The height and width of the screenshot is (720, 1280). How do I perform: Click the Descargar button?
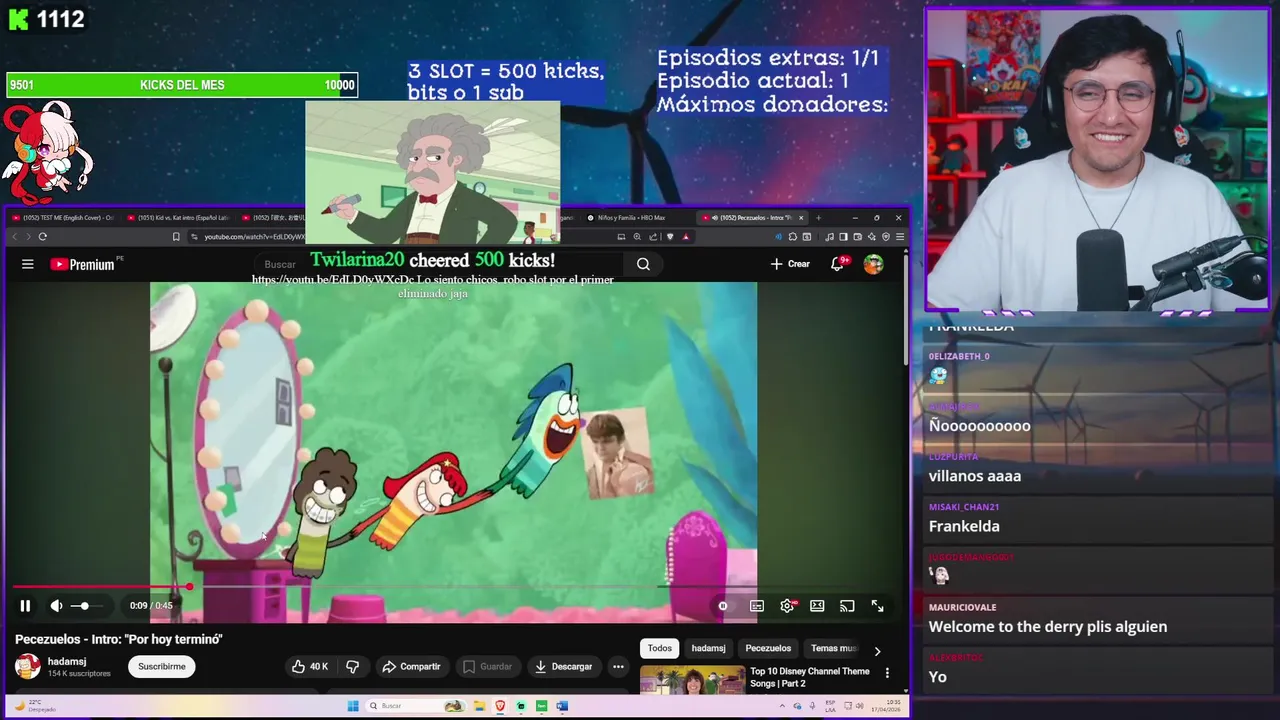[564, 666]
